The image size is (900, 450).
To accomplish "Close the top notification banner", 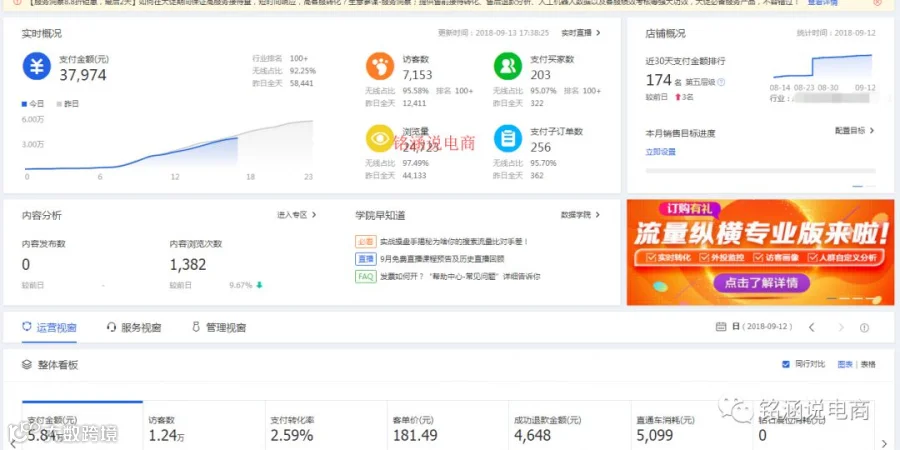I will tap(877, 2).
